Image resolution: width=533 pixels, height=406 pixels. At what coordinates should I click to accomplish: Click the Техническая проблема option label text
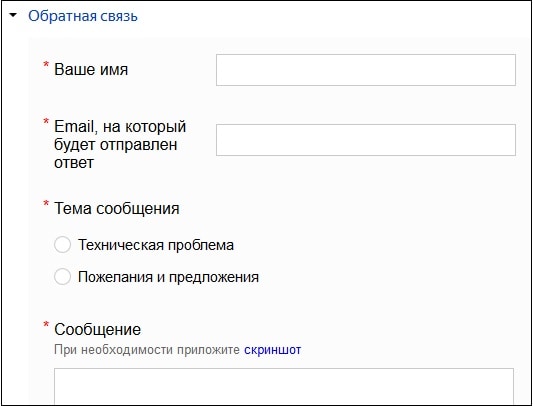(156, 245)
